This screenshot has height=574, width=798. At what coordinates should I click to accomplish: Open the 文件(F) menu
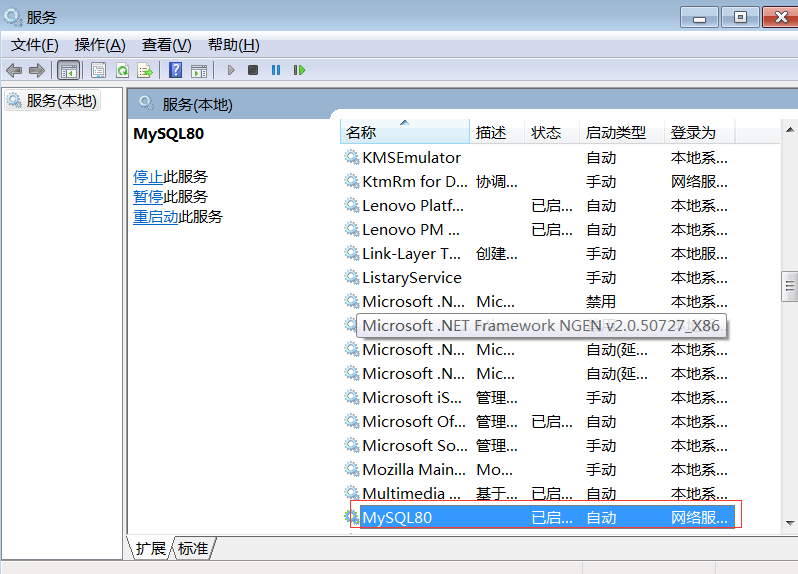pyautogui.click(x=35, y=45)
